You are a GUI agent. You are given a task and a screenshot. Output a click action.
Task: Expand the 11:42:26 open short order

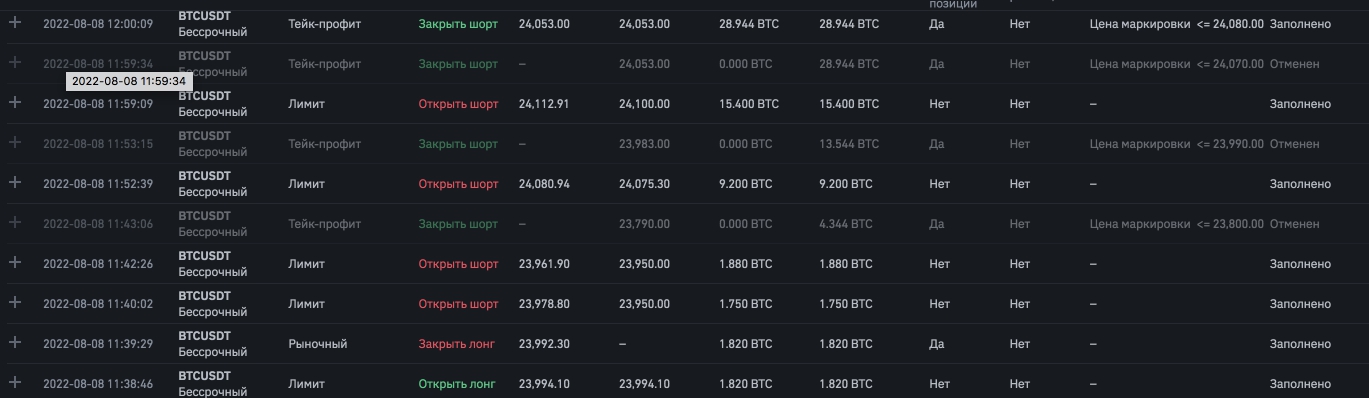tap(15, 262)
